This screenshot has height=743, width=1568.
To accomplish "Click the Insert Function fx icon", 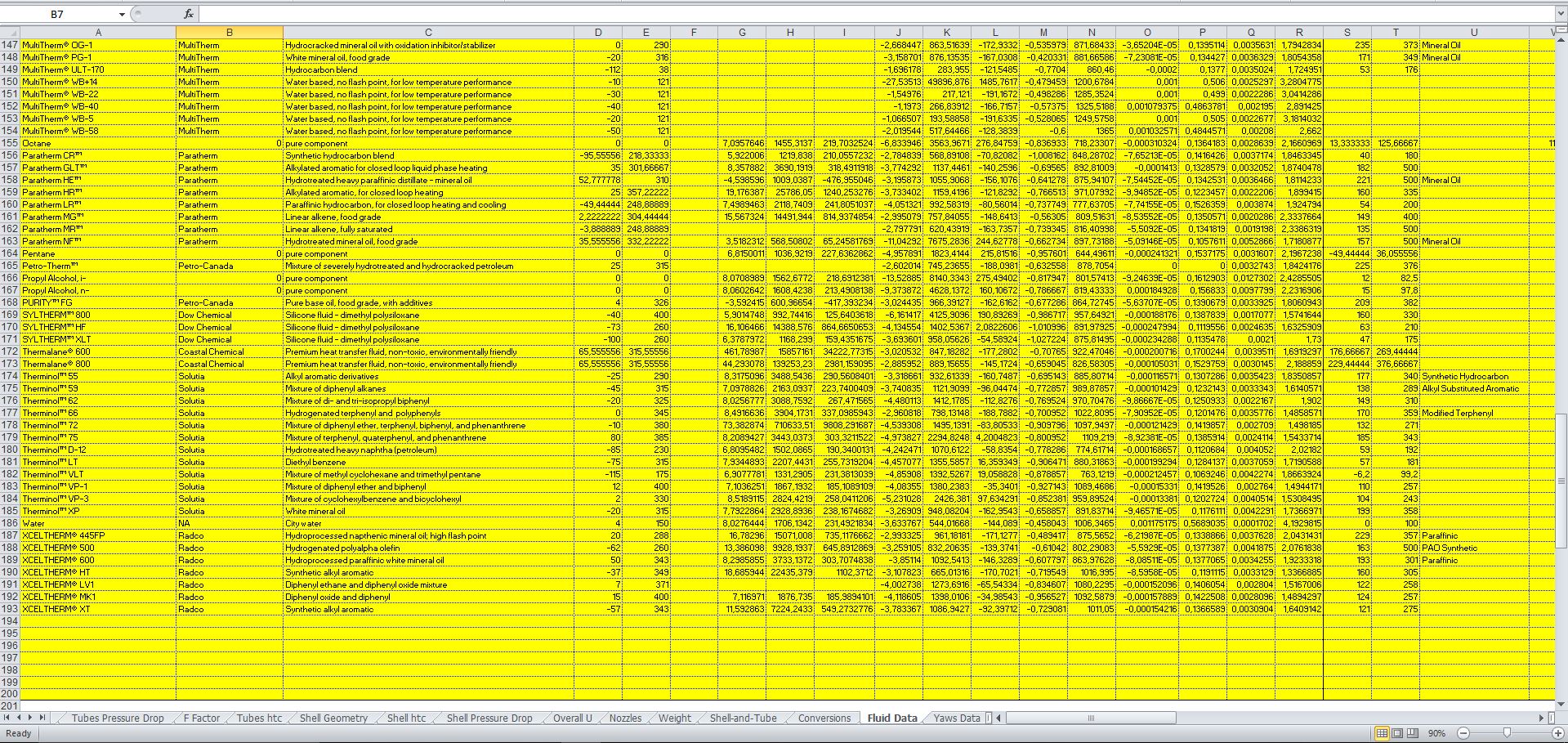I will (x=188, y=14).
